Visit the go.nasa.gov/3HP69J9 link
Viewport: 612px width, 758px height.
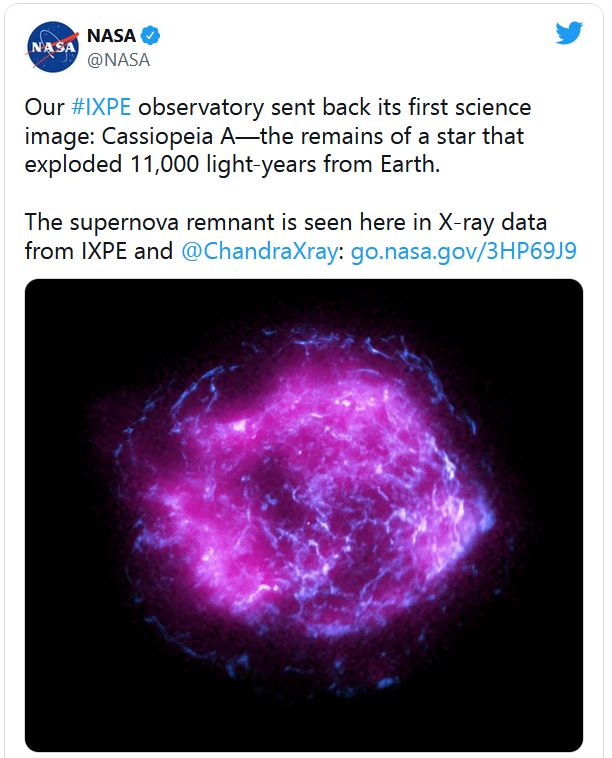(x=462, y=251)
